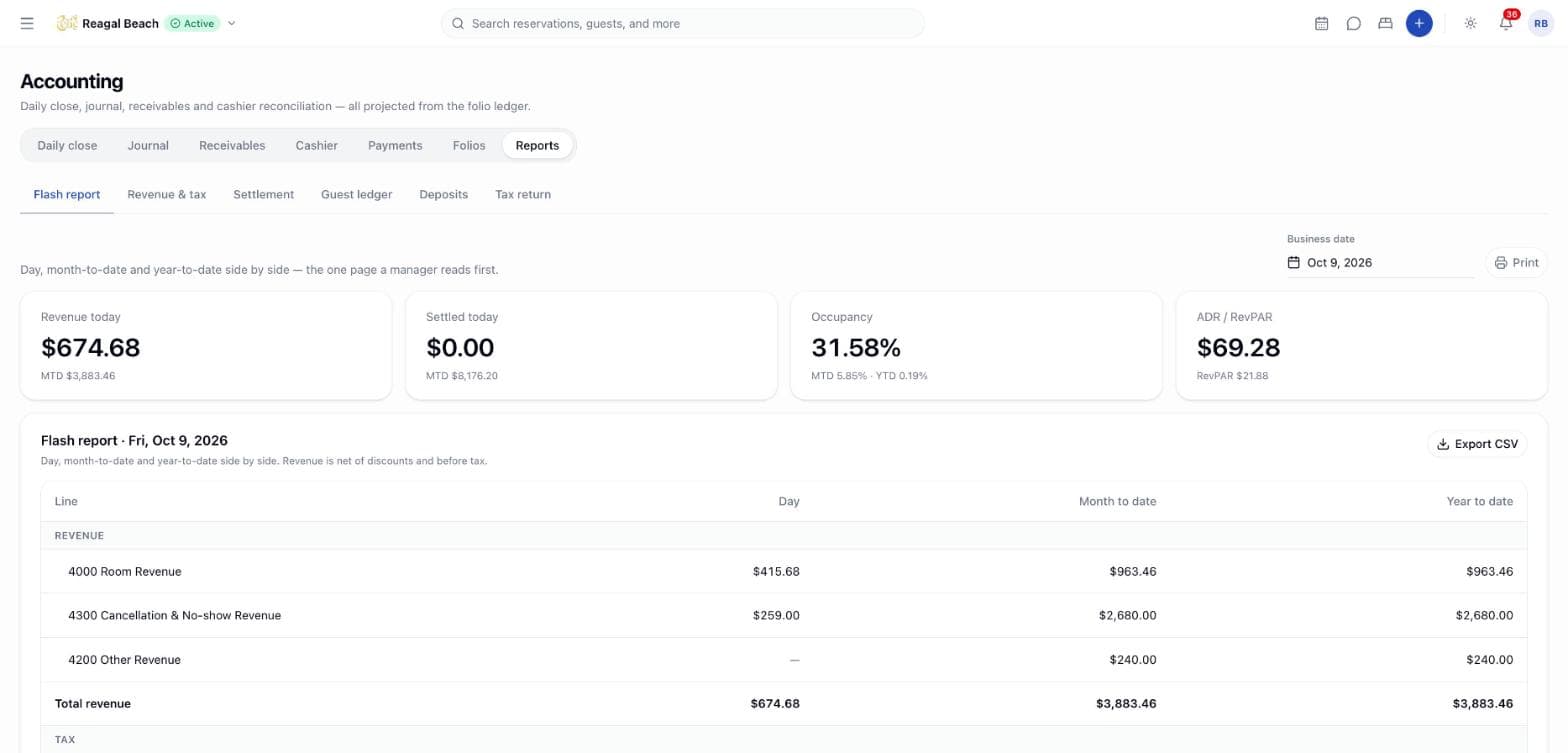Click the Active status badge
This screenshot has width=1568, height=753.
[192, 23]
